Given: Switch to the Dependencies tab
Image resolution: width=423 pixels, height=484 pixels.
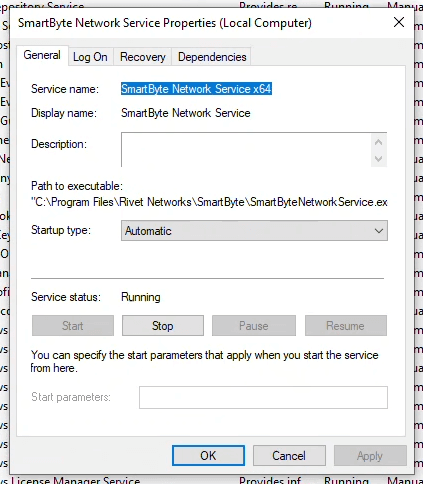Looking at the screenshot, I should pyautogui.click(x=212, y=57).
